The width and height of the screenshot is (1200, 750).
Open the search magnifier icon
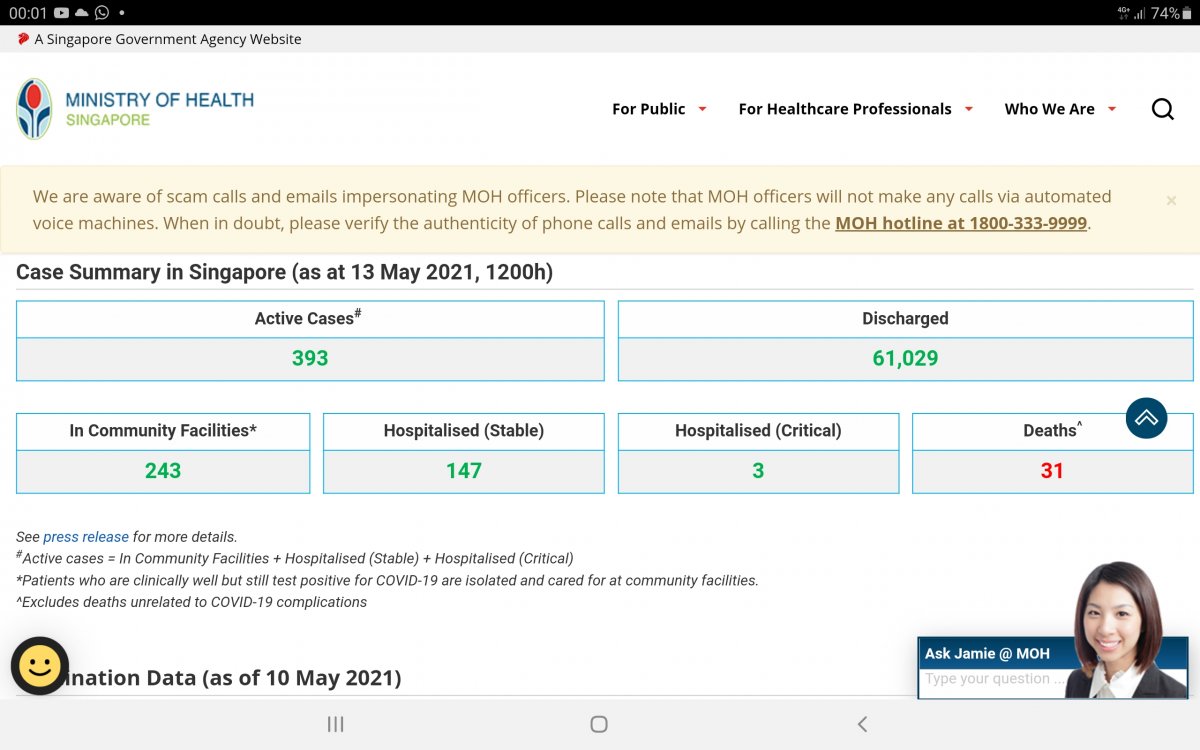coord(1162,109)
